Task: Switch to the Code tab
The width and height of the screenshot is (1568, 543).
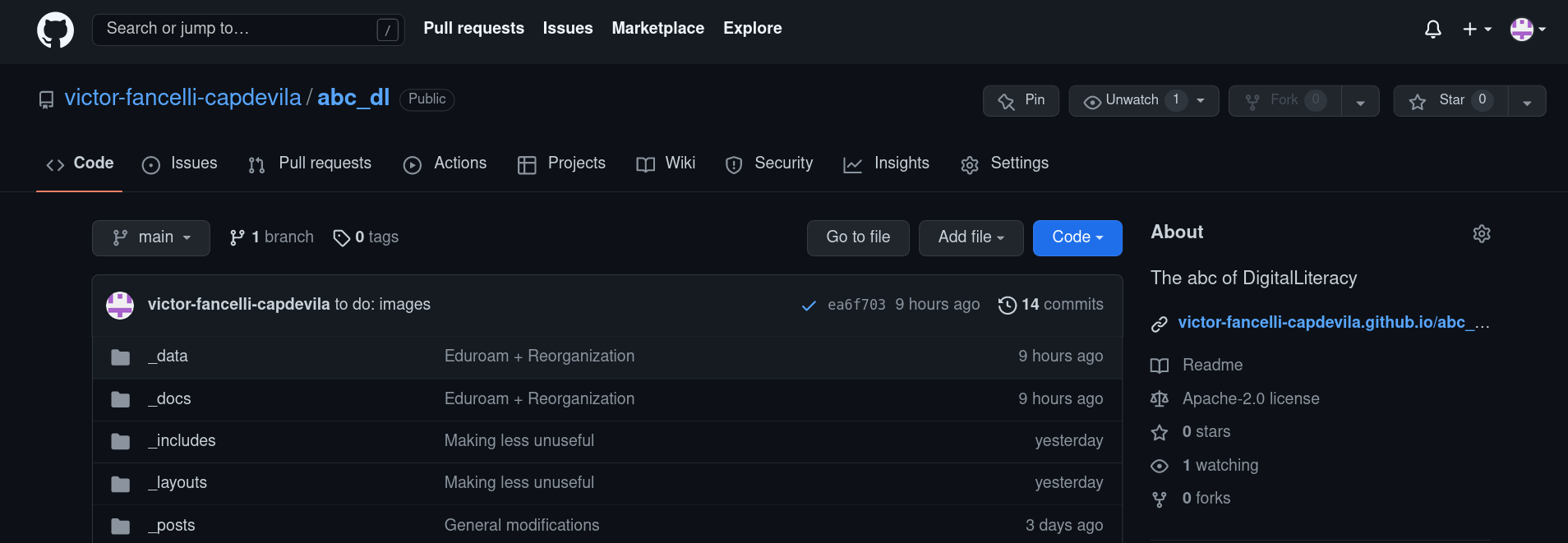Action: point(80,163)
